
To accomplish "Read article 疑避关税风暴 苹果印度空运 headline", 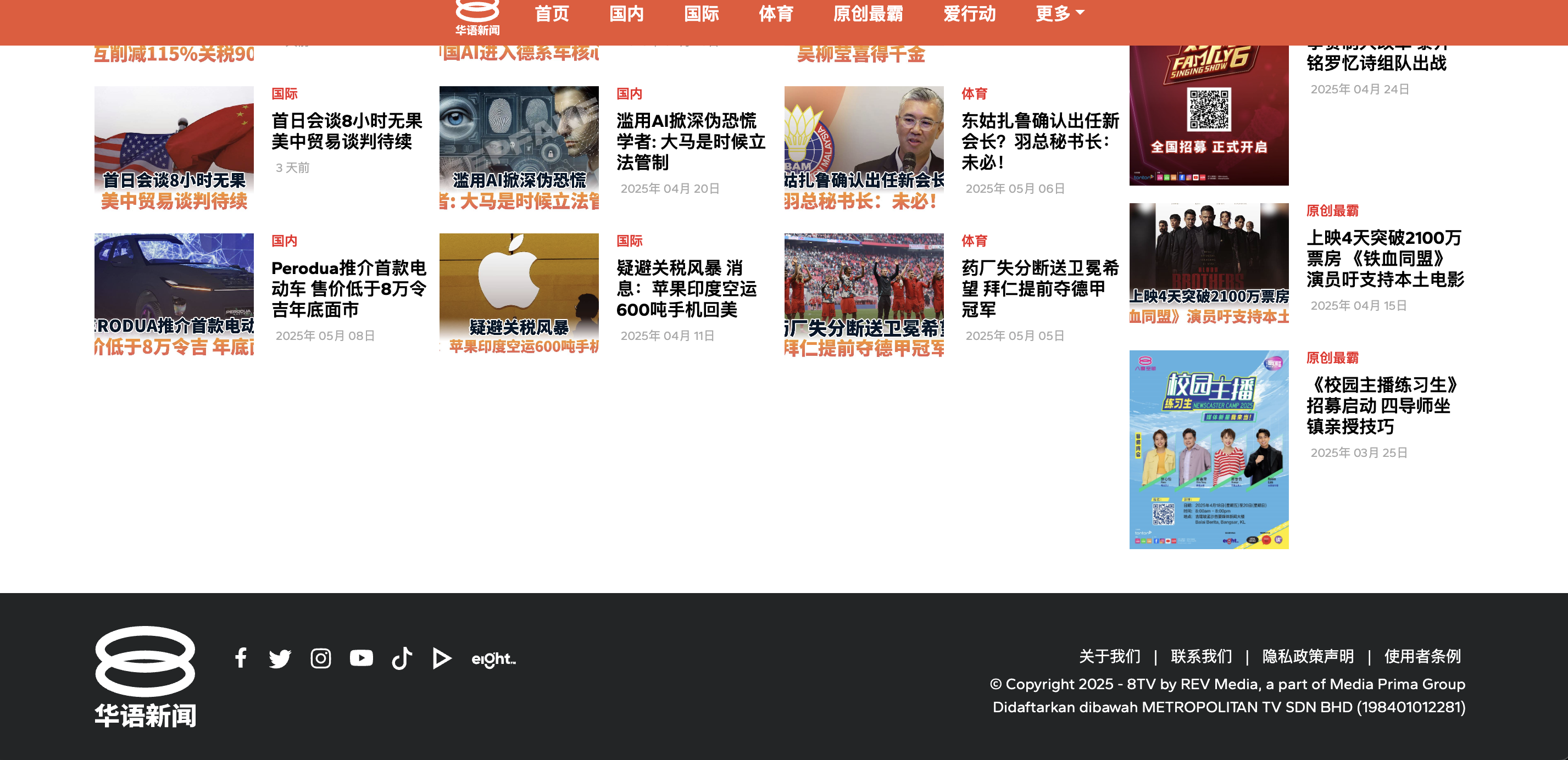I will [x=687, y=289].
